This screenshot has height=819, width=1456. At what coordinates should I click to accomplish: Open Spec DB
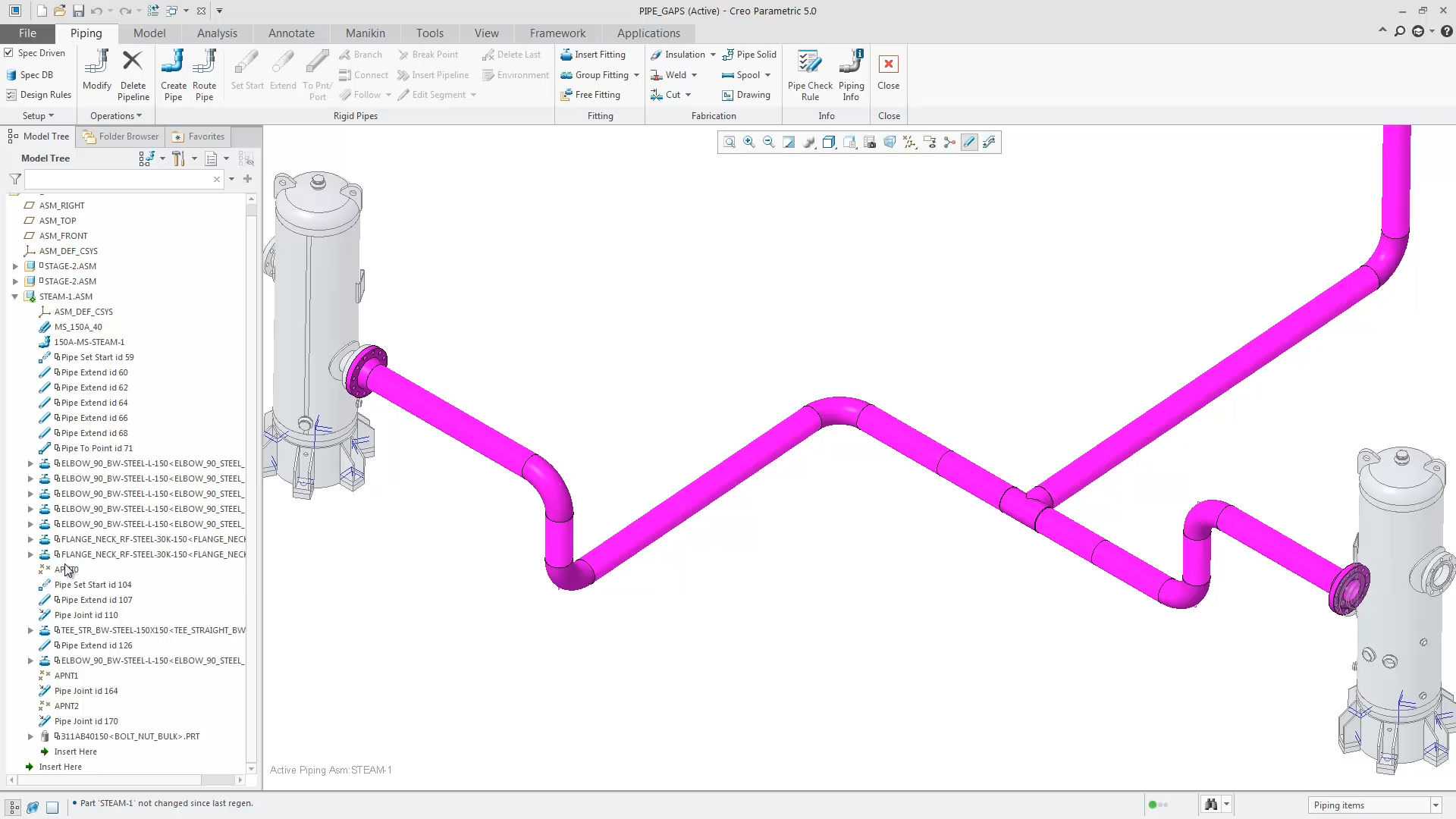point(30,75)
